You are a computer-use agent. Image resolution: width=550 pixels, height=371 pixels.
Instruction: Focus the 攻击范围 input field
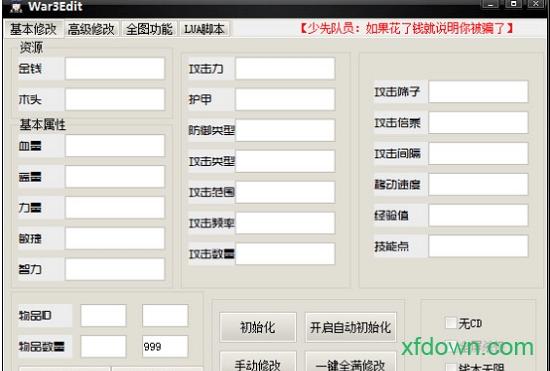(285, 192)
